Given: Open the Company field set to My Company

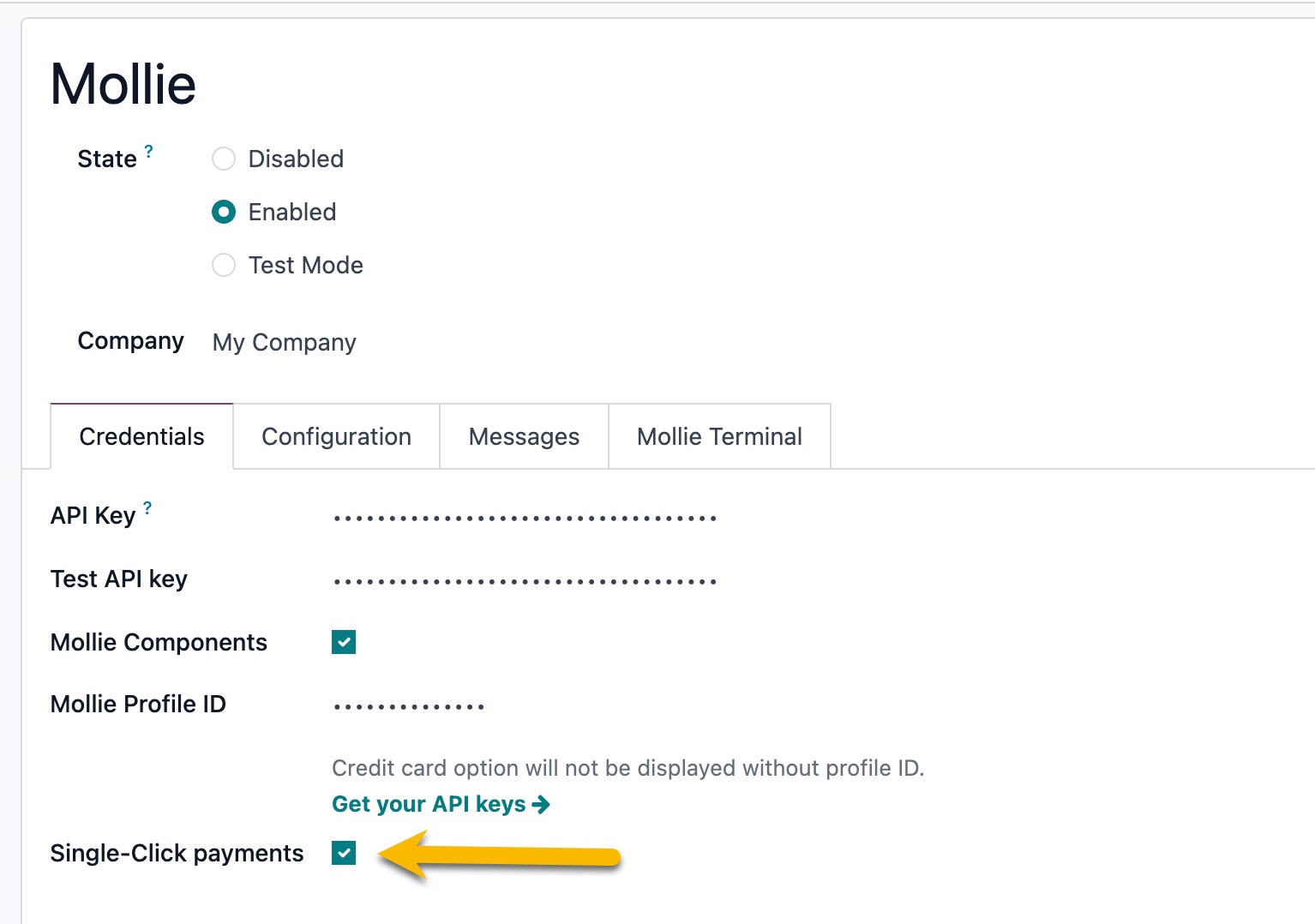Looking at the screenshot, I should pyautogui.click(x=285, y=343).
